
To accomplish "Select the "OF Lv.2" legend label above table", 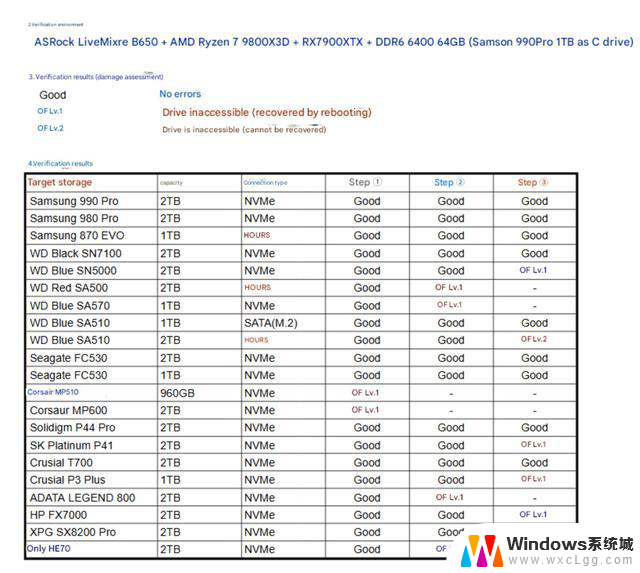I will (x=50, y=128).
